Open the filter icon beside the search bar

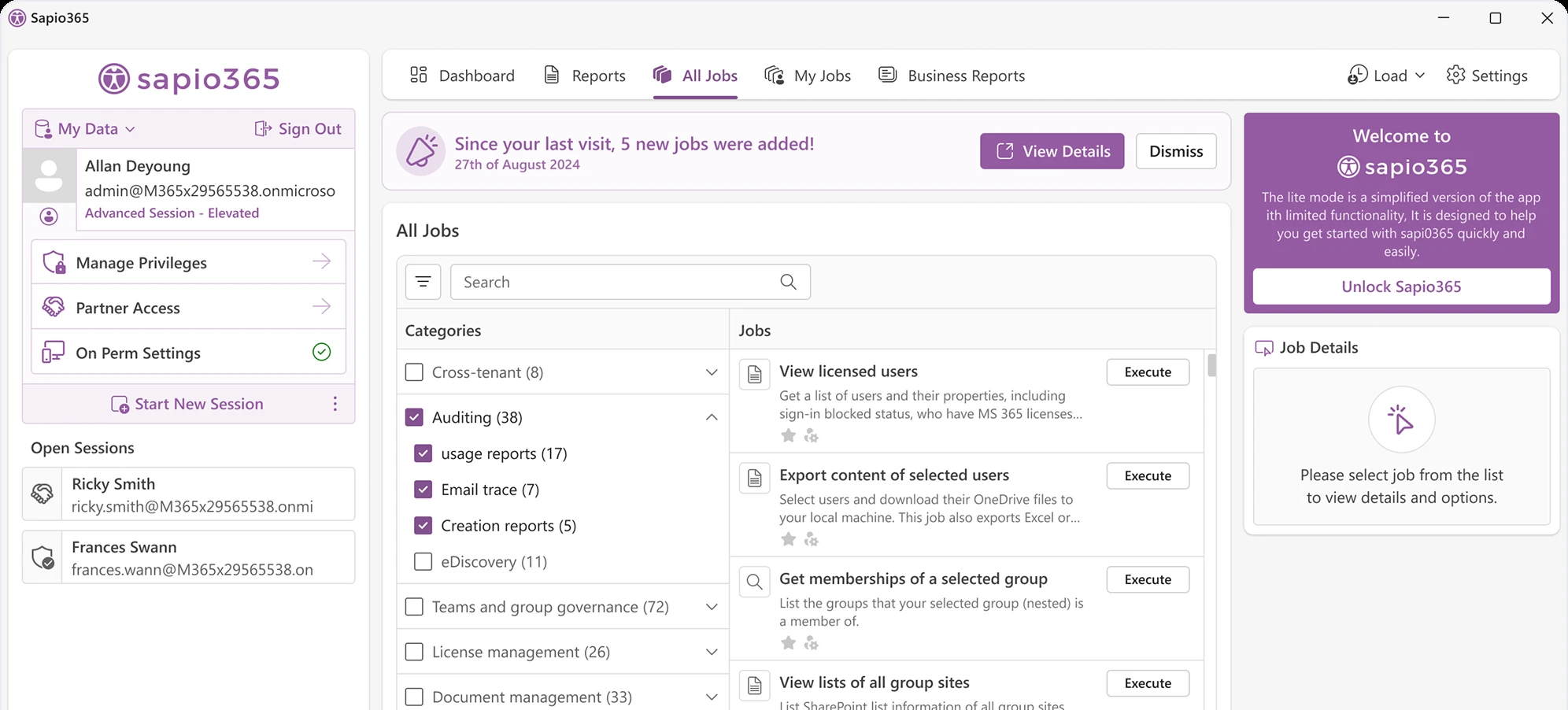pos(423,281)
